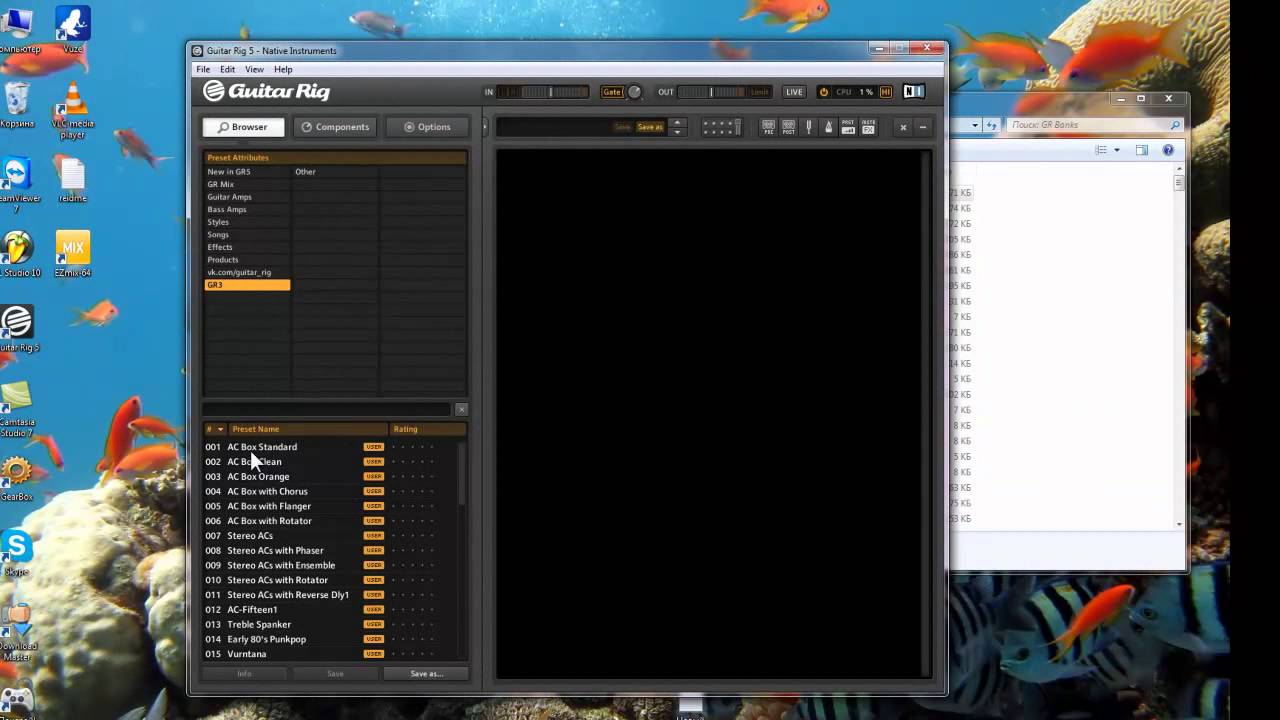Toggle the Gate noise gate button
The width and height of the screenshot is (1280, 720).
(611, 92)
